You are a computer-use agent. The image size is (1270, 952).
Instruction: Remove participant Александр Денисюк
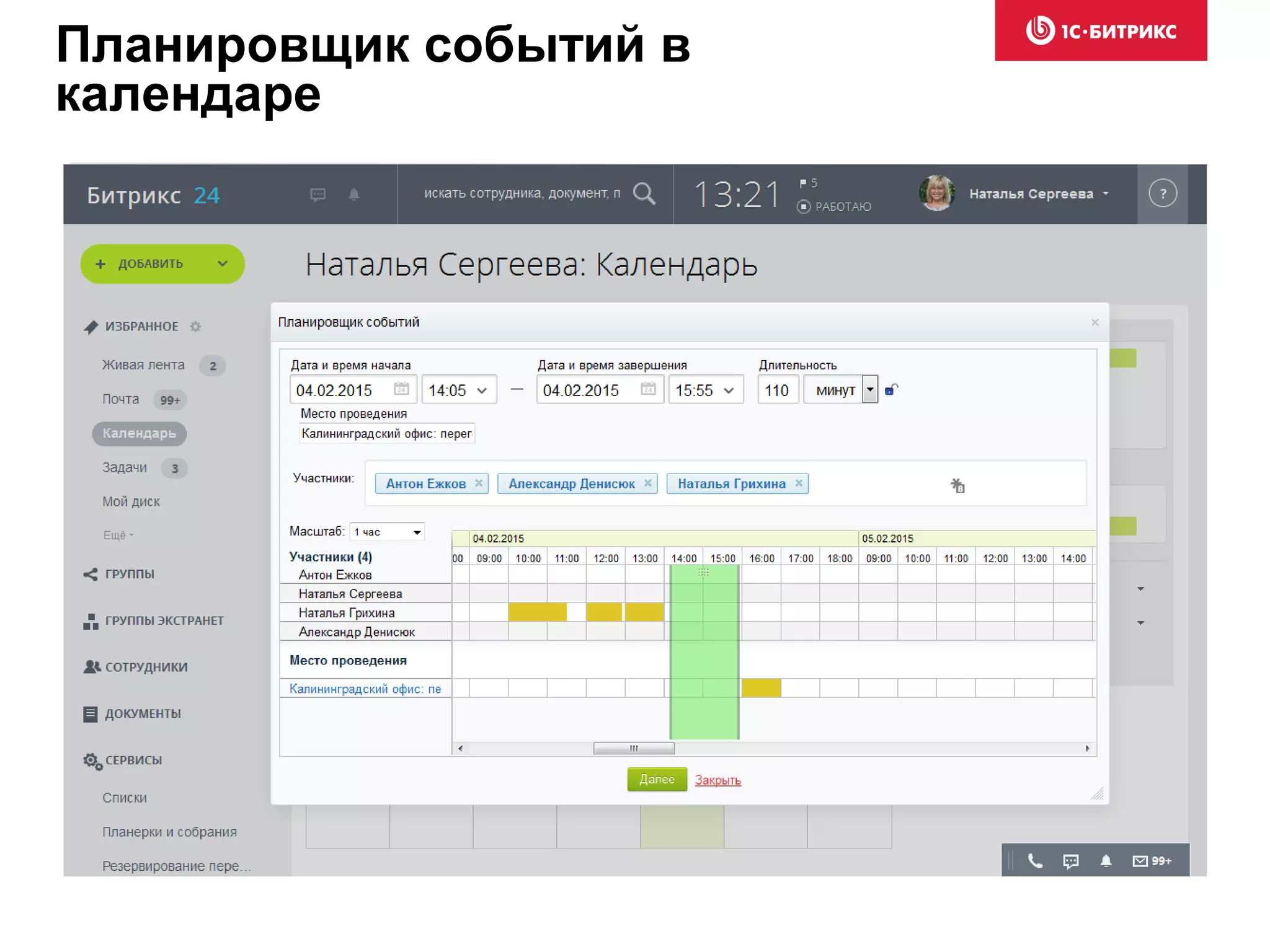(647, 483)
